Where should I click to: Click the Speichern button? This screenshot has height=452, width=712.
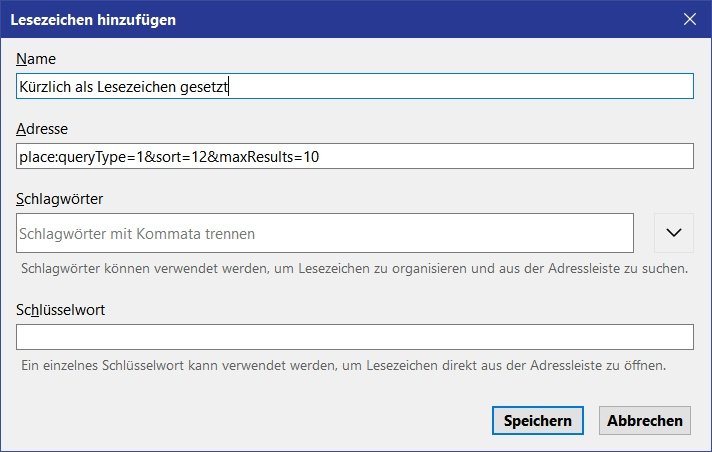click(537, 420)
